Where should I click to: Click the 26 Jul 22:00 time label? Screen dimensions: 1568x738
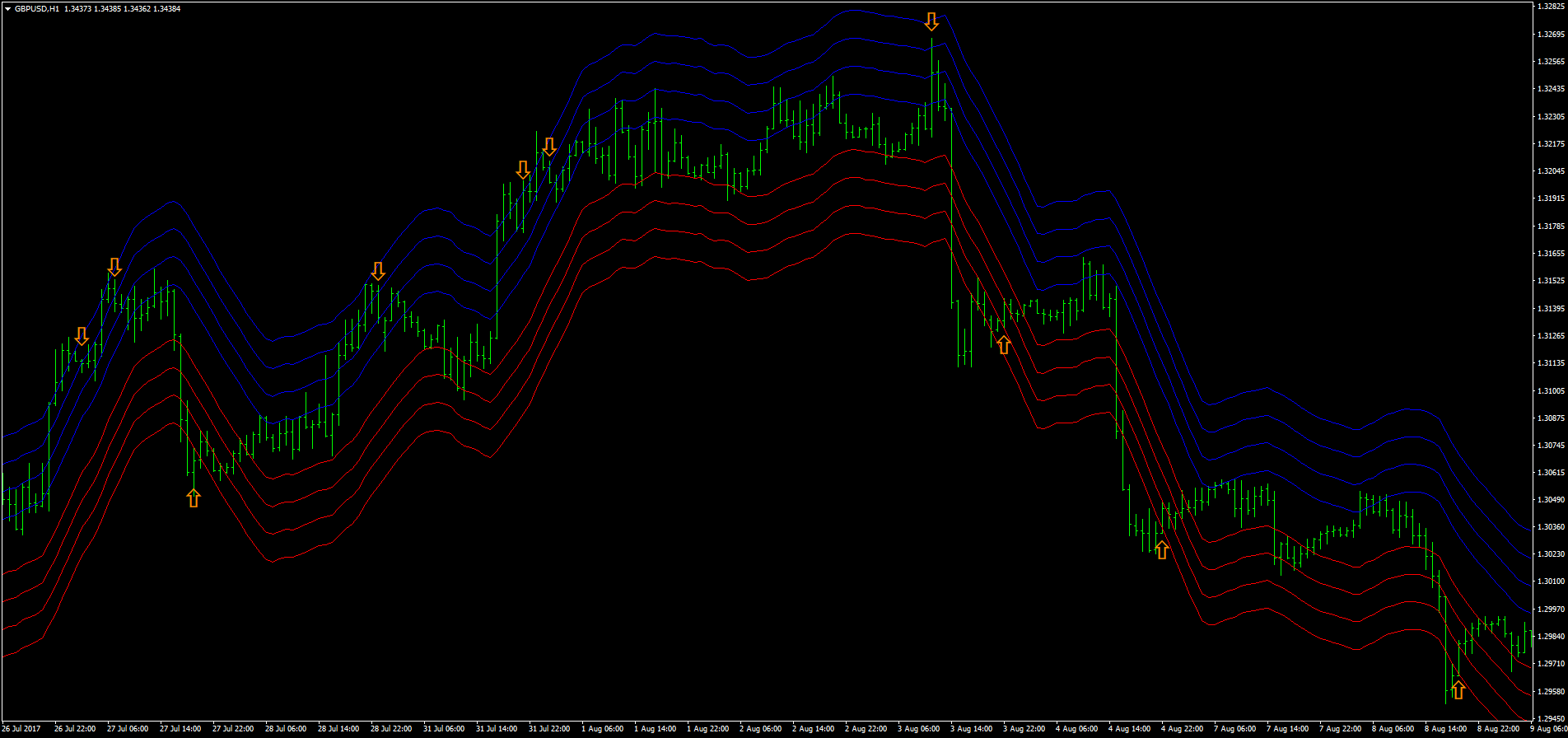tap(75, 729)
